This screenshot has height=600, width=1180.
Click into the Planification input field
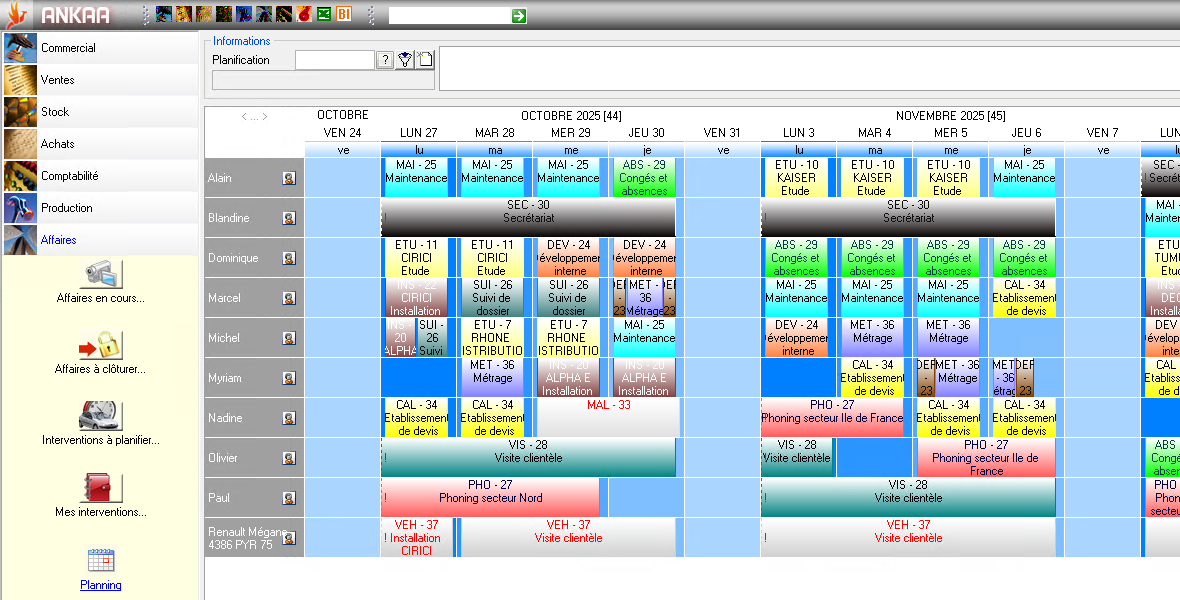click(334, 60)
